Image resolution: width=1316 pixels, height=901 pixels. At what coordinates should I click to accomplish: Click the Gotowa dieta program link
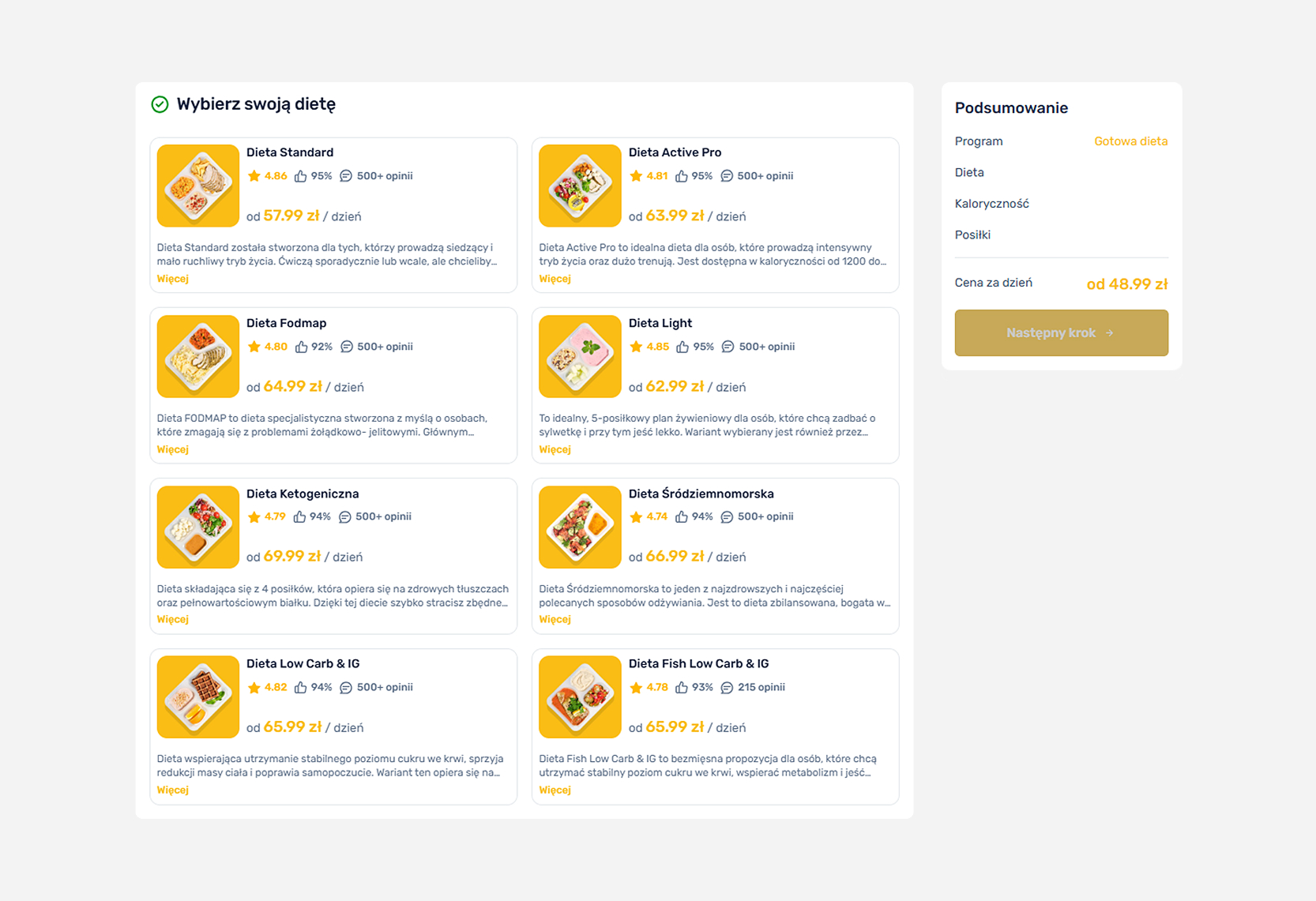coord(1130,141)
